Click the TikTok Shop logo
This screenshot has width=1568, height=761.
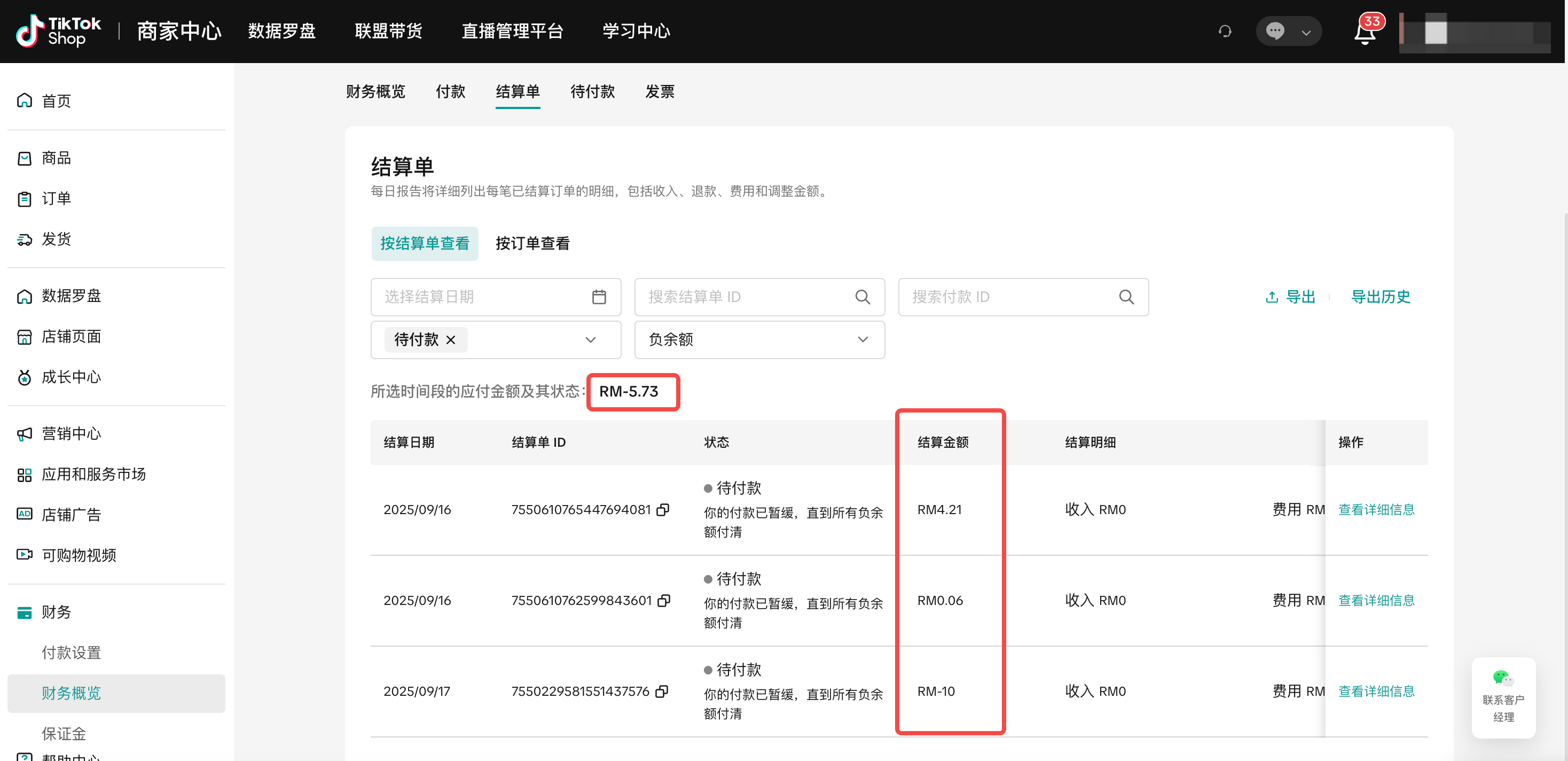[58, 31]
